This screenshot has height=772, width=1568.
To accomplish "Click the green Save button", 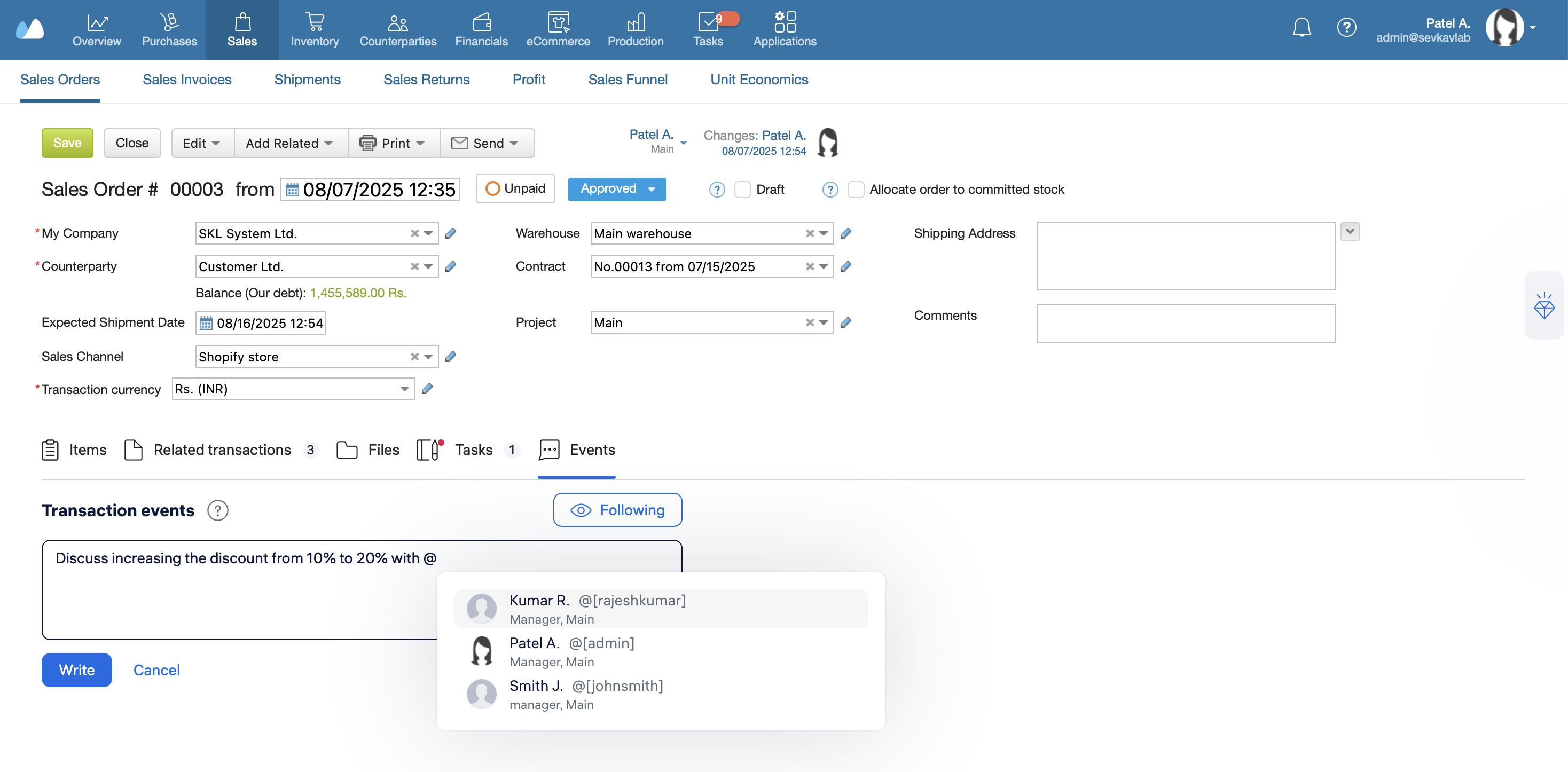I will (67, 143).
